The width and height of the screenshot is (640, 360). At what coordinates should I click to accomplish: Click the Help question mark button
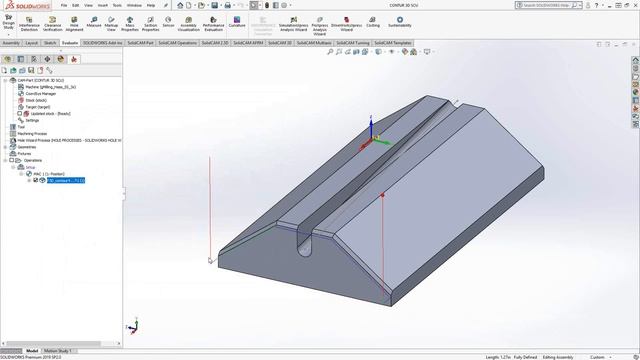596,5
